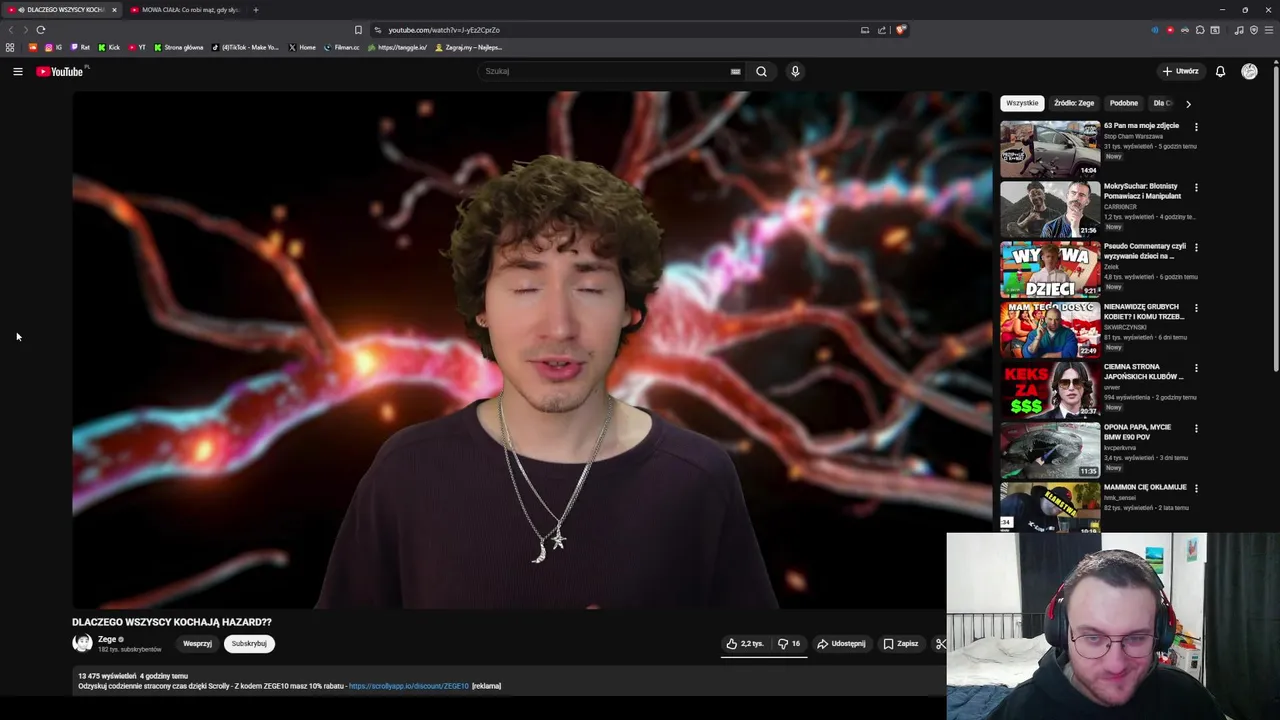Click the 'Udostępnij' share button
This screenshot has height=720, width=1280.
[x=841, y=644]
